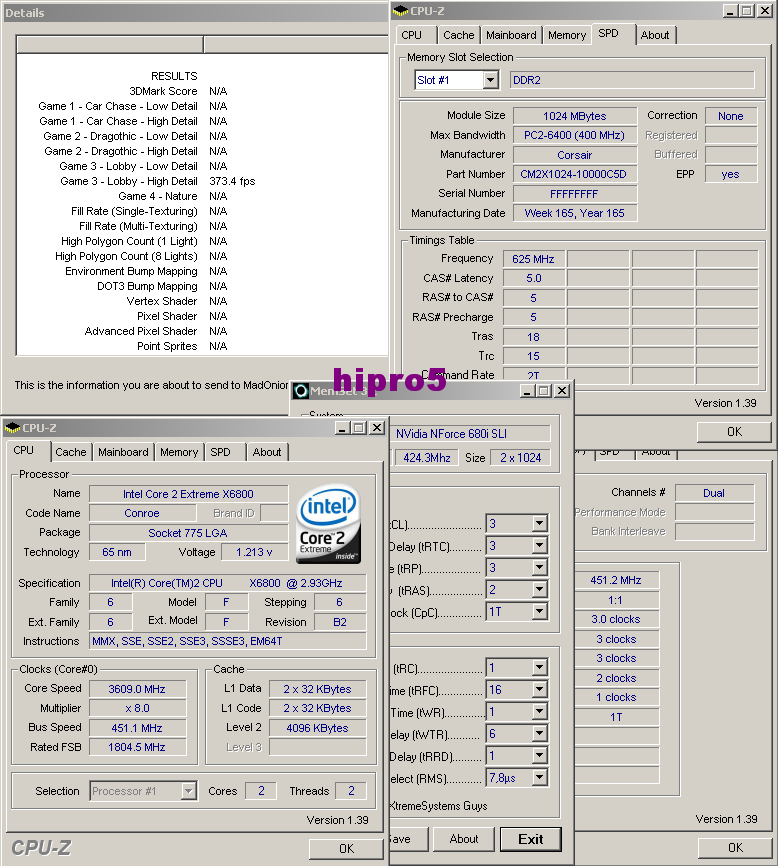Screen dimensions: 778x866
Task: Click the Part Number field CM2X1024-10000C5D
Action: point(574,174)
